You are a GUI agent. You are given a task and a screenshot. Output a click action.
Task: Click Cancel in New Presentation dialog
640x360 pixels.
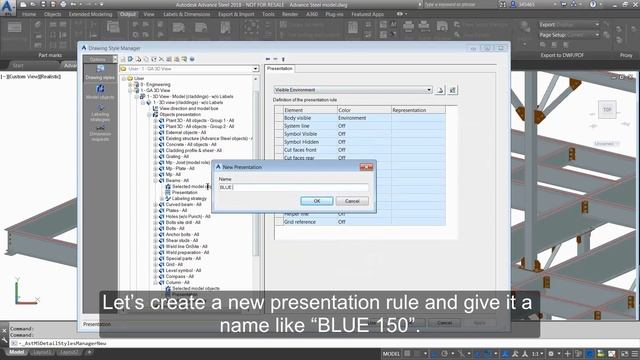(352, 201)
